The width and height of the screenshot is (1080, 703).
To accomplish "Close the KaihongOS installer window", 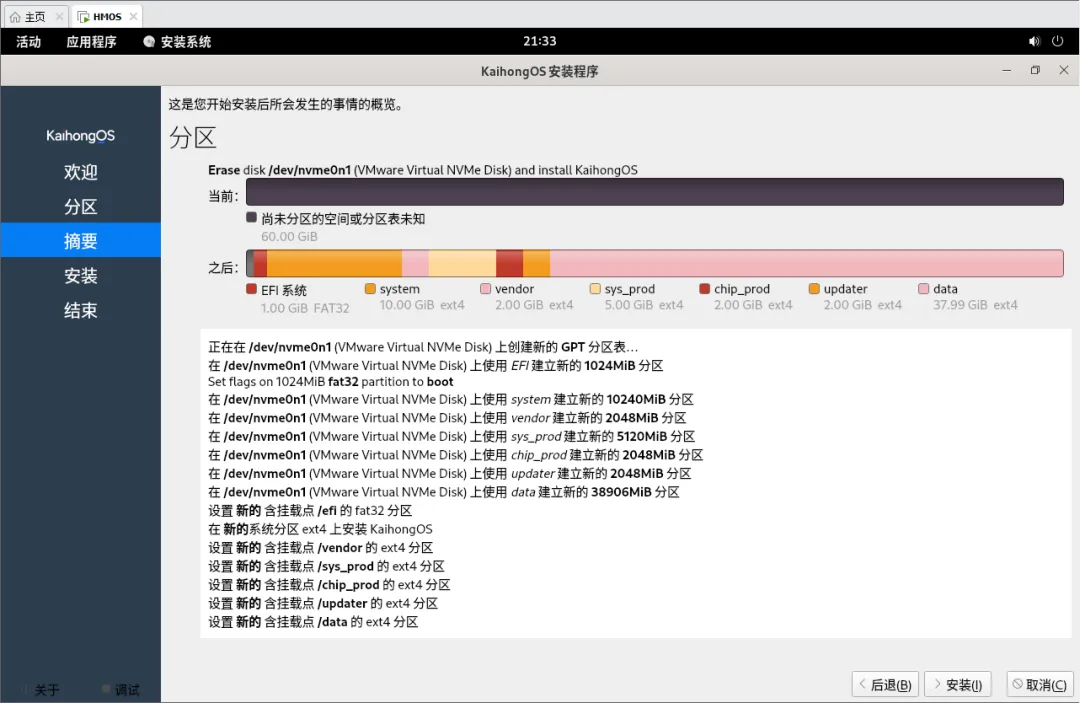I will pyautogui.click(x=1063, y=70).
